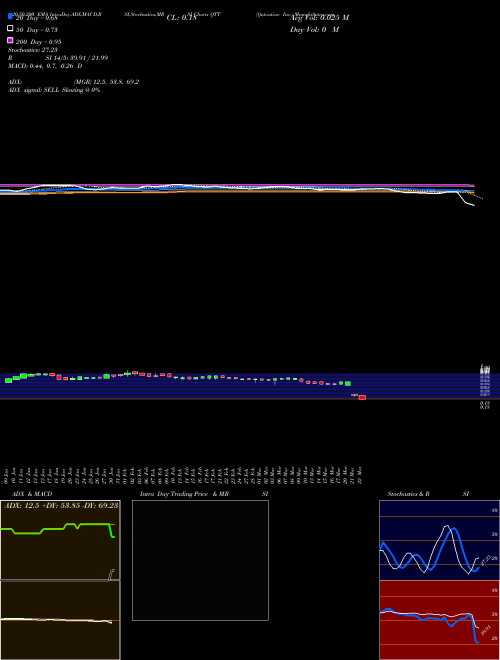
Task: Select the '200 Day - 0.95' label
Action: coord(39,42)
